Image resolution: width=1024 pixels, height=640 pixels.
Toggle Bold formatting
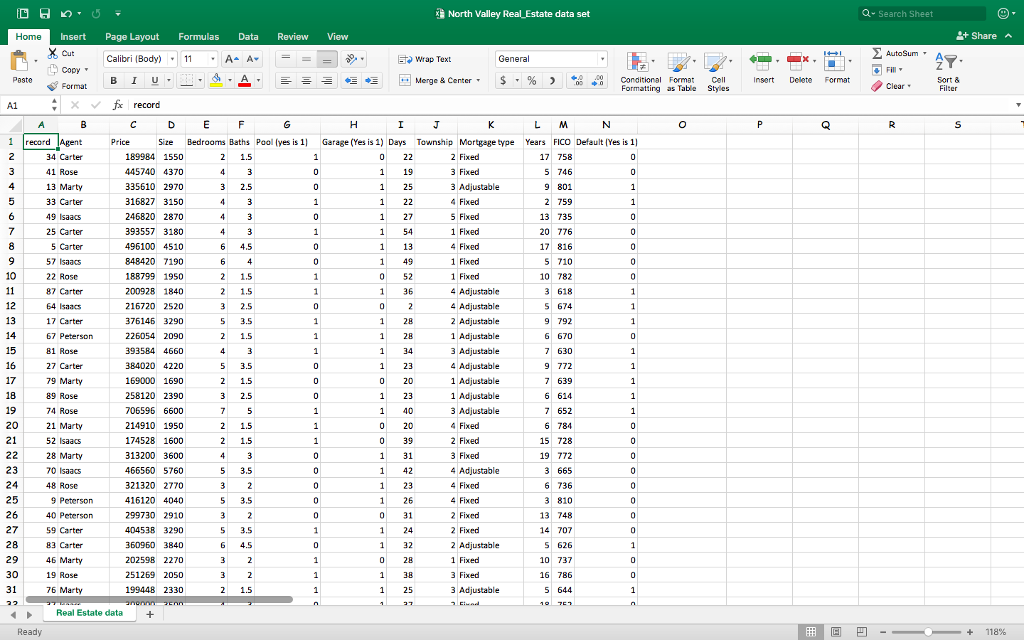(114, 80)
